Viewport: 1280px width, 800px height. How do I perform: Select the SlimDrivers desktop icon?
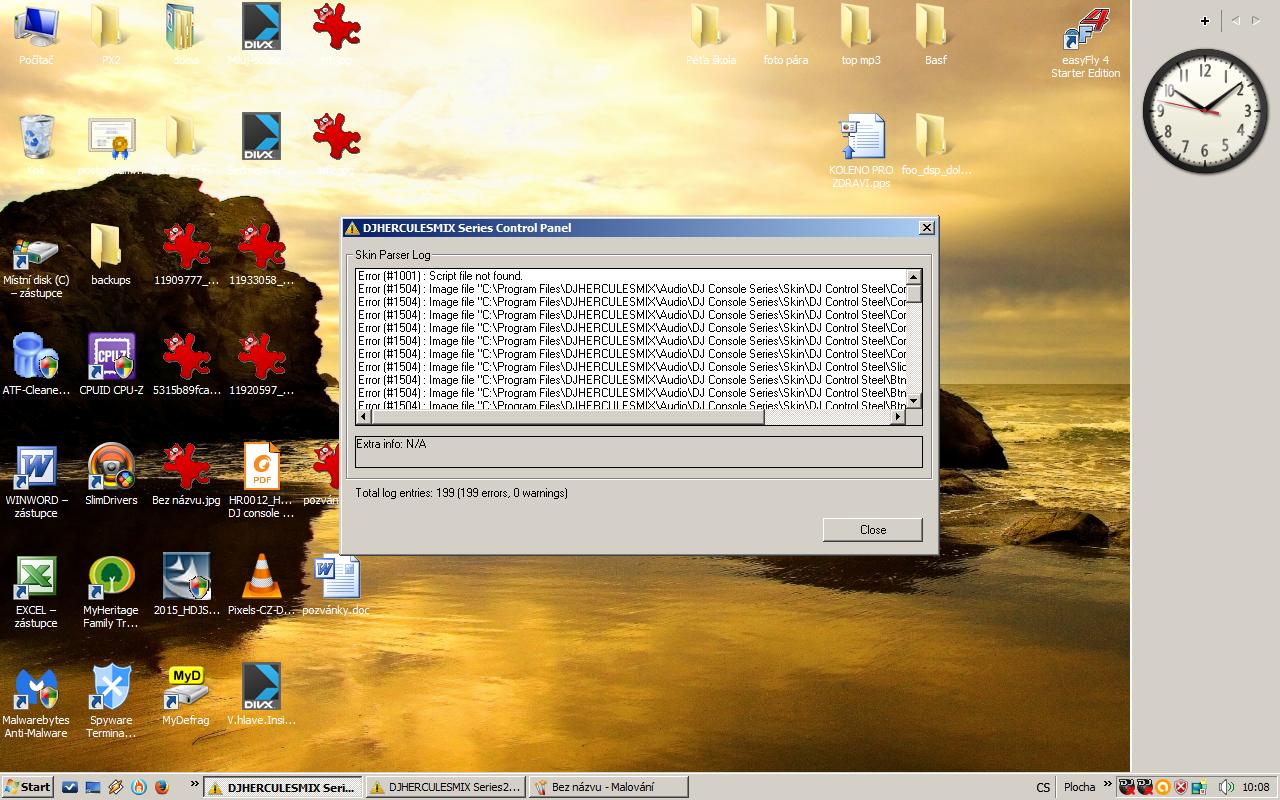point(111,475)
